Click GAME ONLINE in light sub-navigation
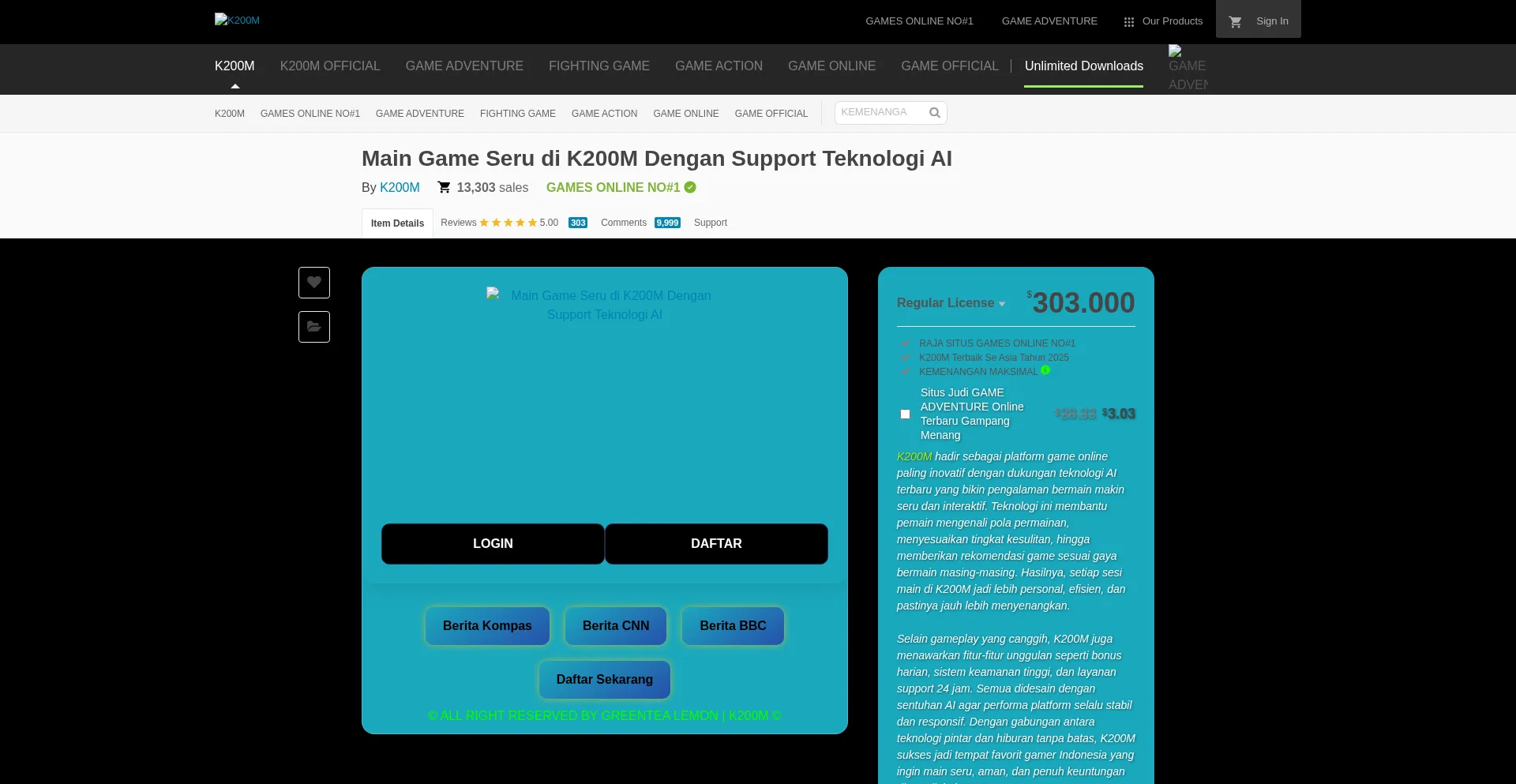The width and height of the screenshot is (1516, 784). (x=686, y=114)
